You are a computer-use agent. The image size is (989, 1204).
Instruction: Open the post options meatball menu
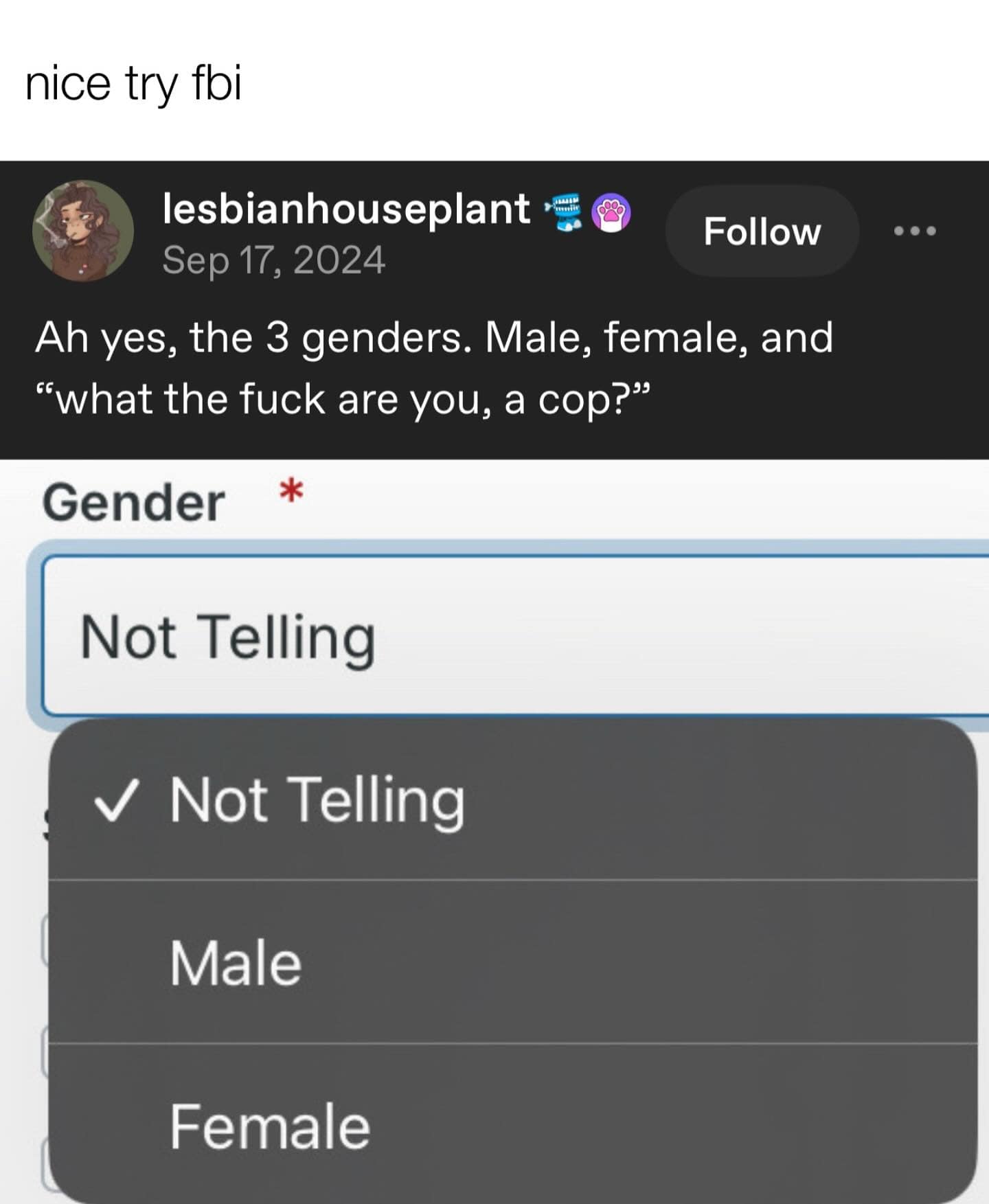pyautogui.click(x=916, y=230)
